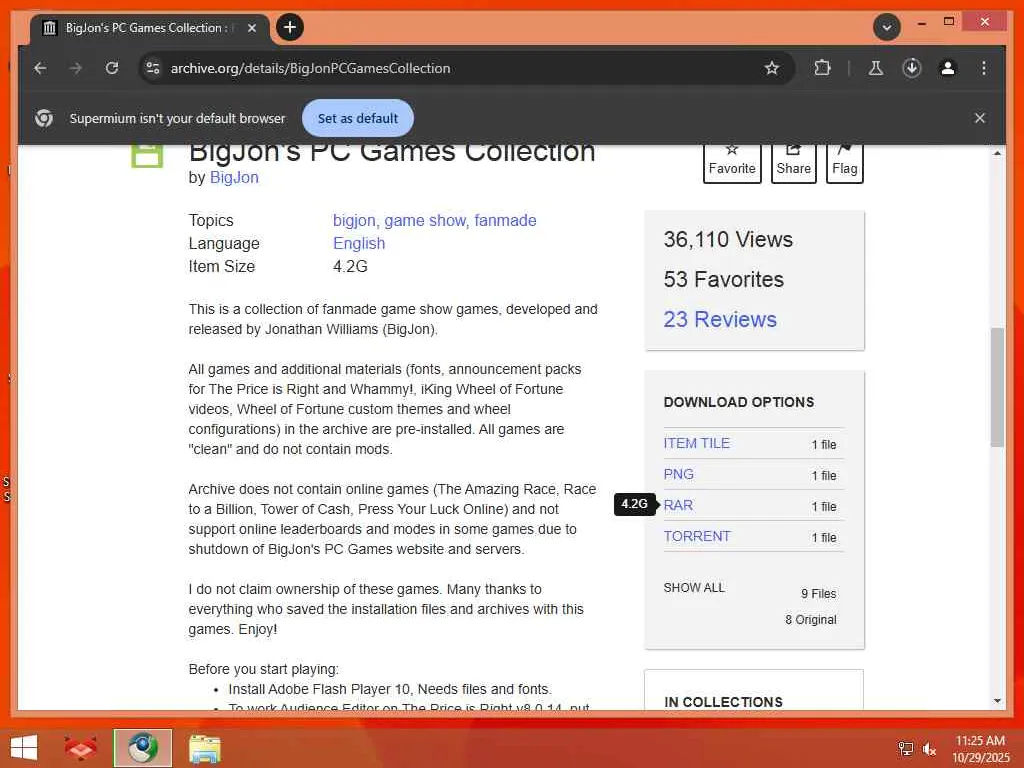Open the red app in the taskbar
Viewport: 1024px width, 768px height.
pos(81,748)
